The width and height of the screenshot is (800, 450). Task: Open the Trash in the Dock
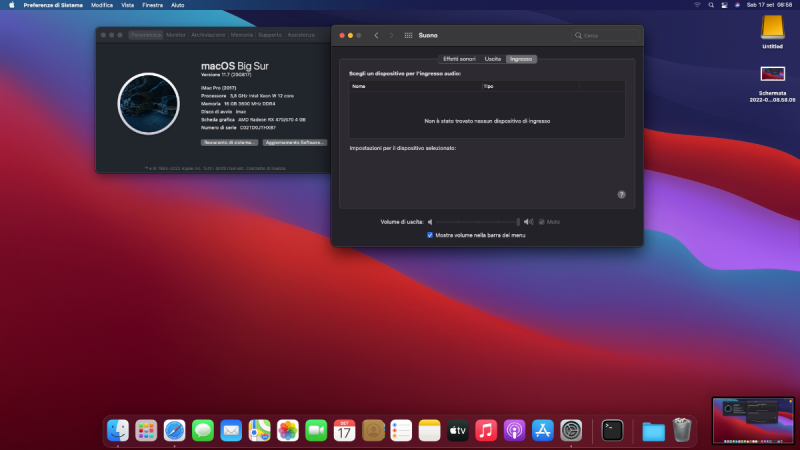(682, 430)
